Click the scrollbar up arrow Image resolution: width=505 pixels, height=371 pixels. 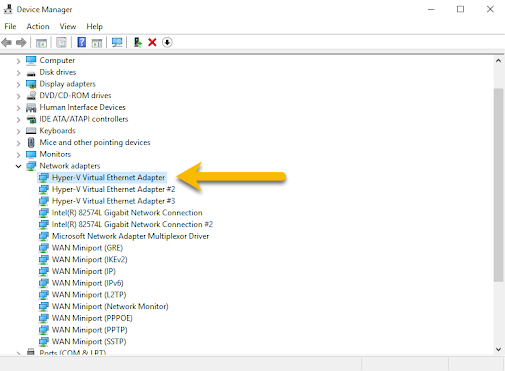498,61
